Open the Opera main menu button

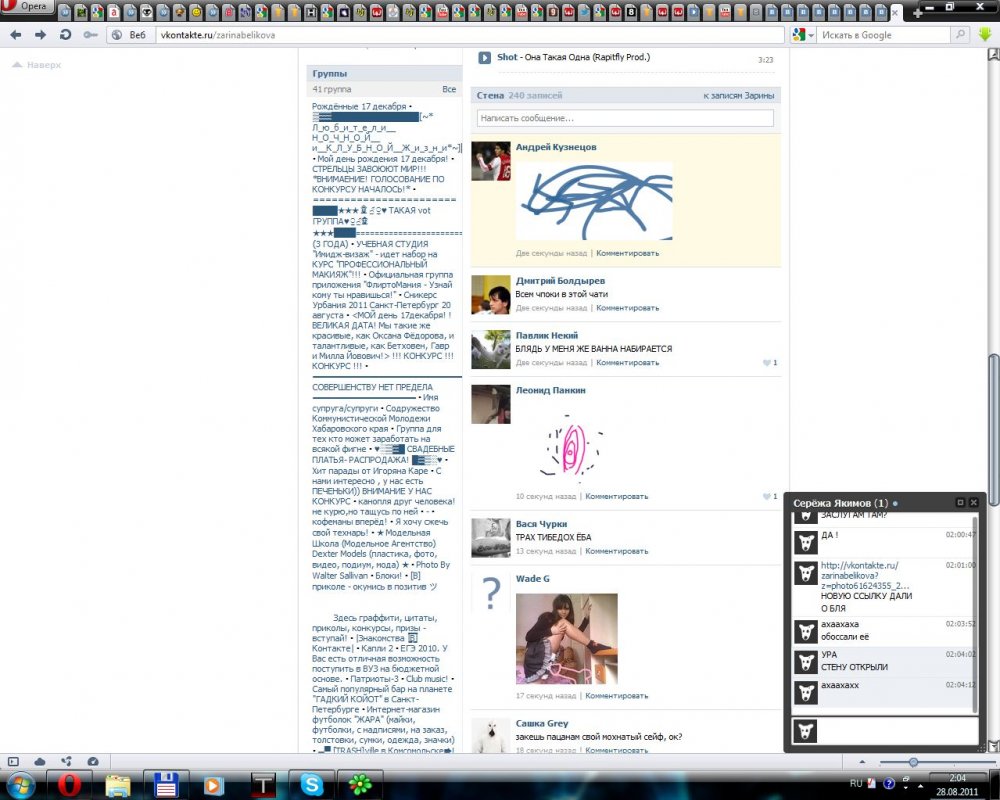26,7
